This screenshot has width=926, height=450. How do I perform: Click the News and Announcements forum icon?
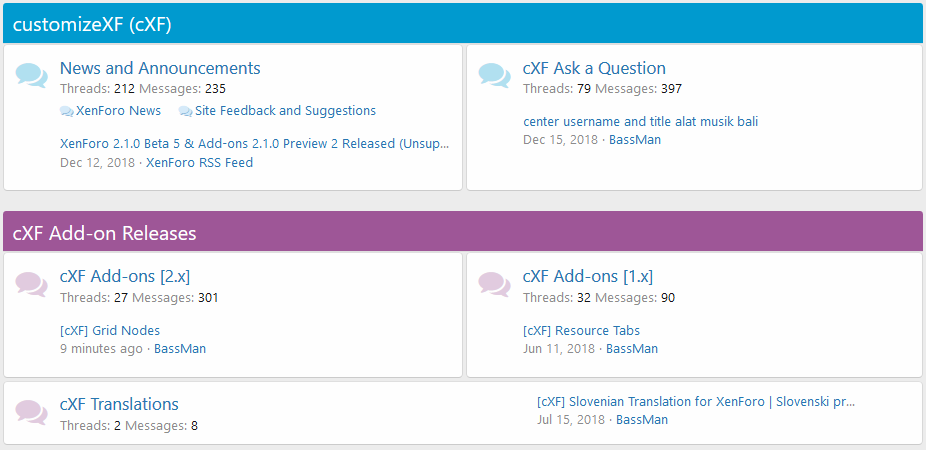pyautogui.click(x=32, y=75)
